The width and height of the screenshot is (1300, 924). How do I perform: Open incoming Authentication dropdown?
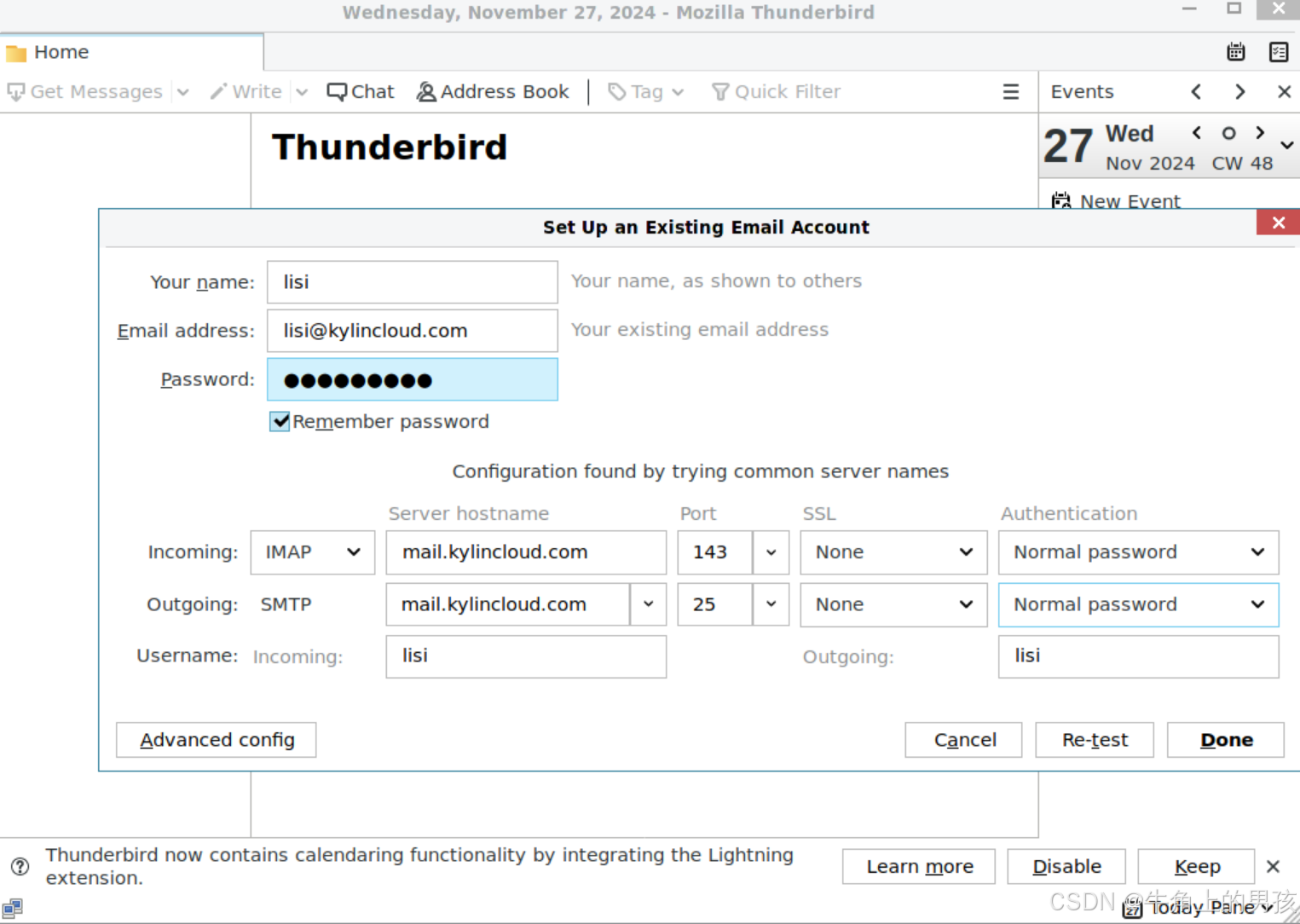pos(1138,552)
